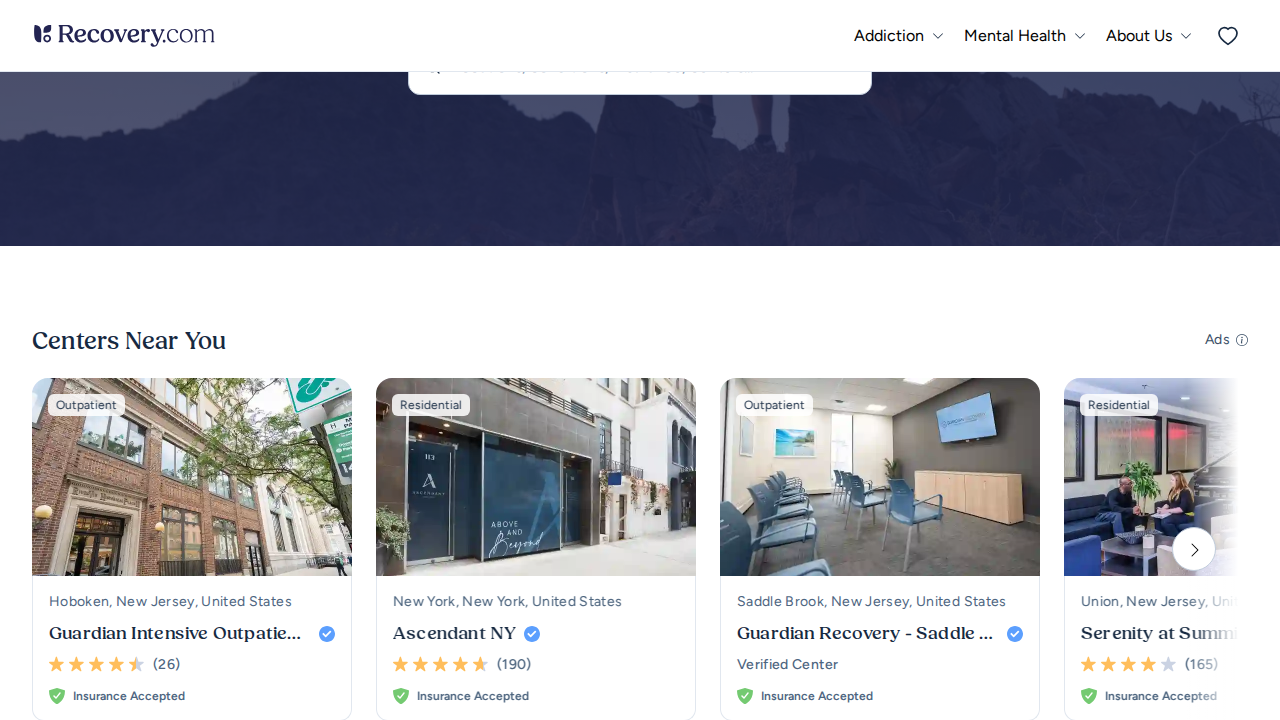The height and width of the screenshot is (720, 1280).
Task: Click Insurance Accepted text on Saddle Brook card
Action: [817, 696]
